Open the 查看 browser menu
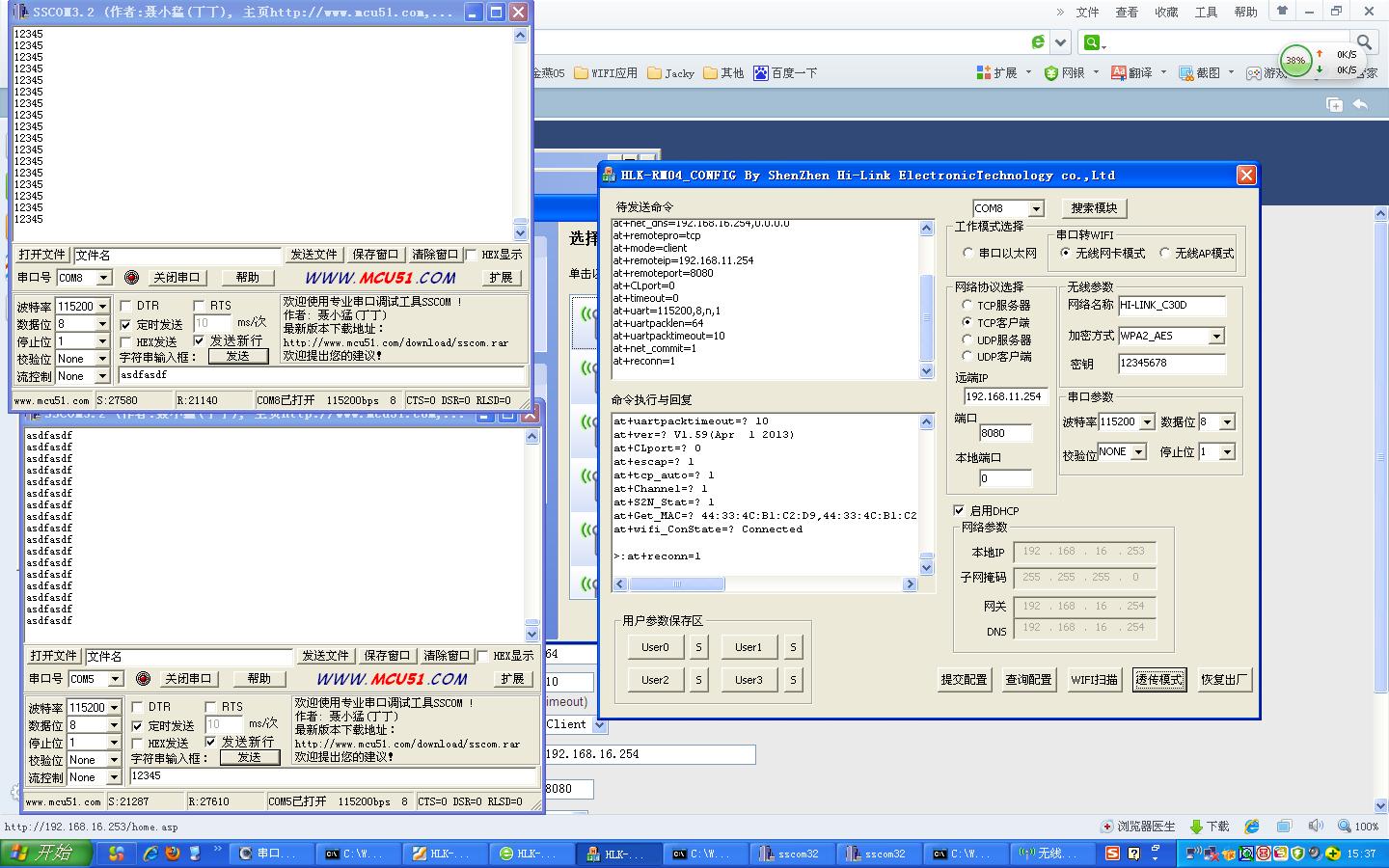 [x=1127, y=12]
